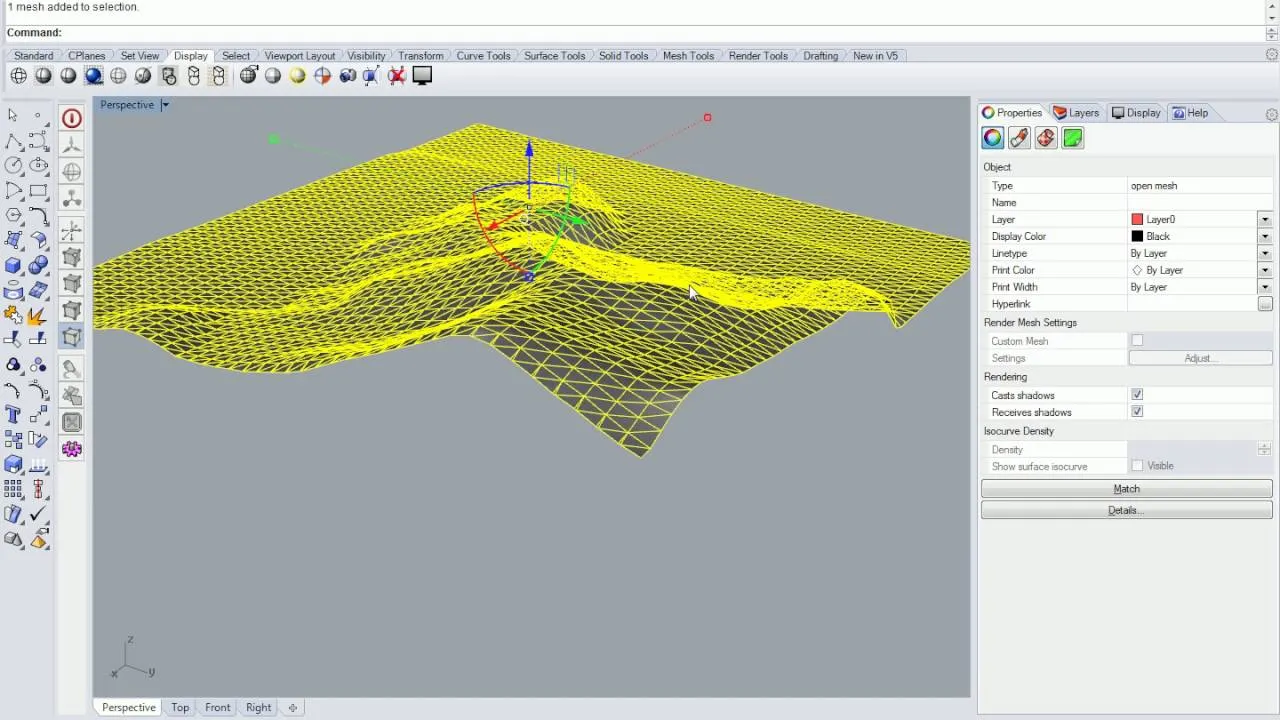
Task: Select the sphere creation tool
Action: tap(37, 263)
